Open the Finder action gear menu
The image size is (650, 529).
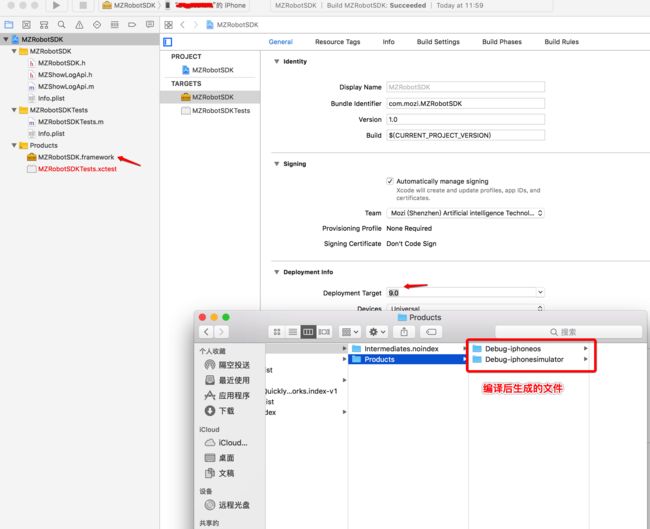(x=377, y=332)
